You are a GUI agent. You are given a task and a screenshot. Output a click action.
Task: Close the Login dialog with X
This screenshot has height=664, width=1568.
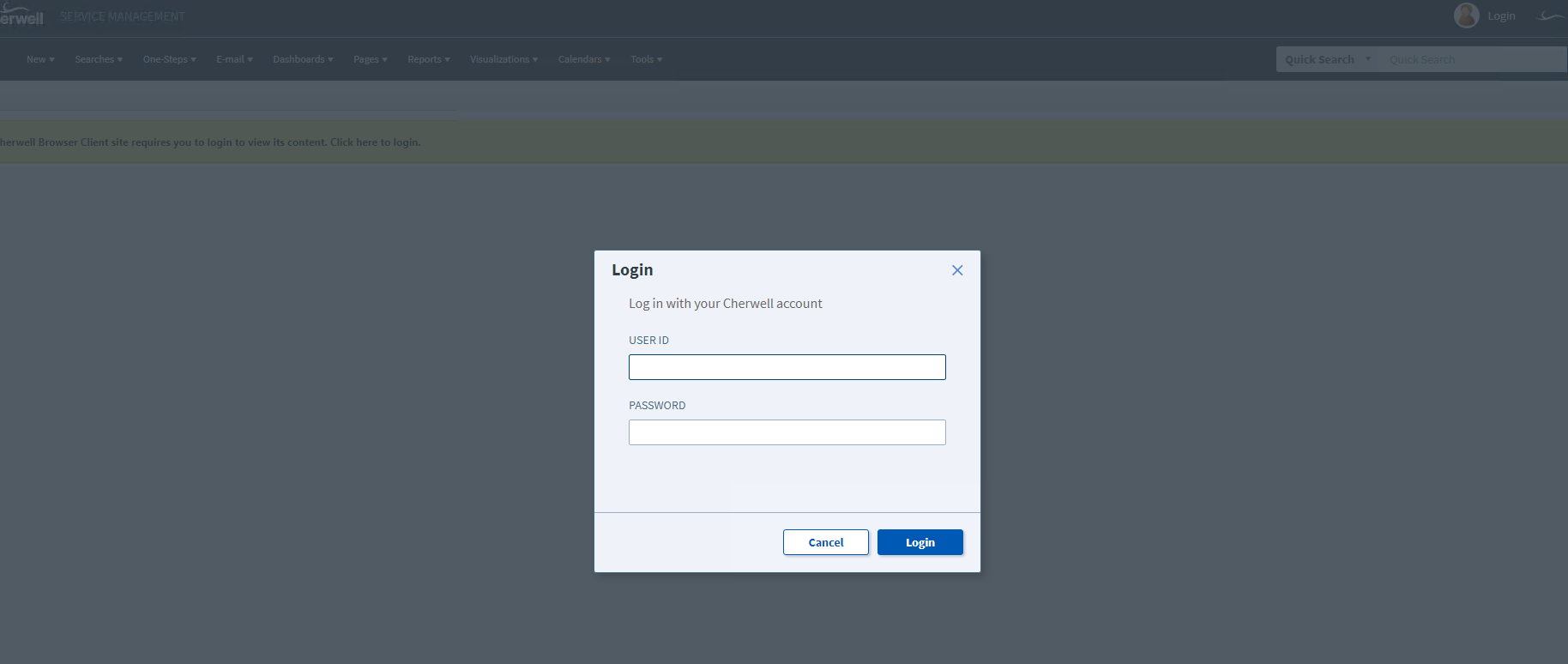coord(957,270)
